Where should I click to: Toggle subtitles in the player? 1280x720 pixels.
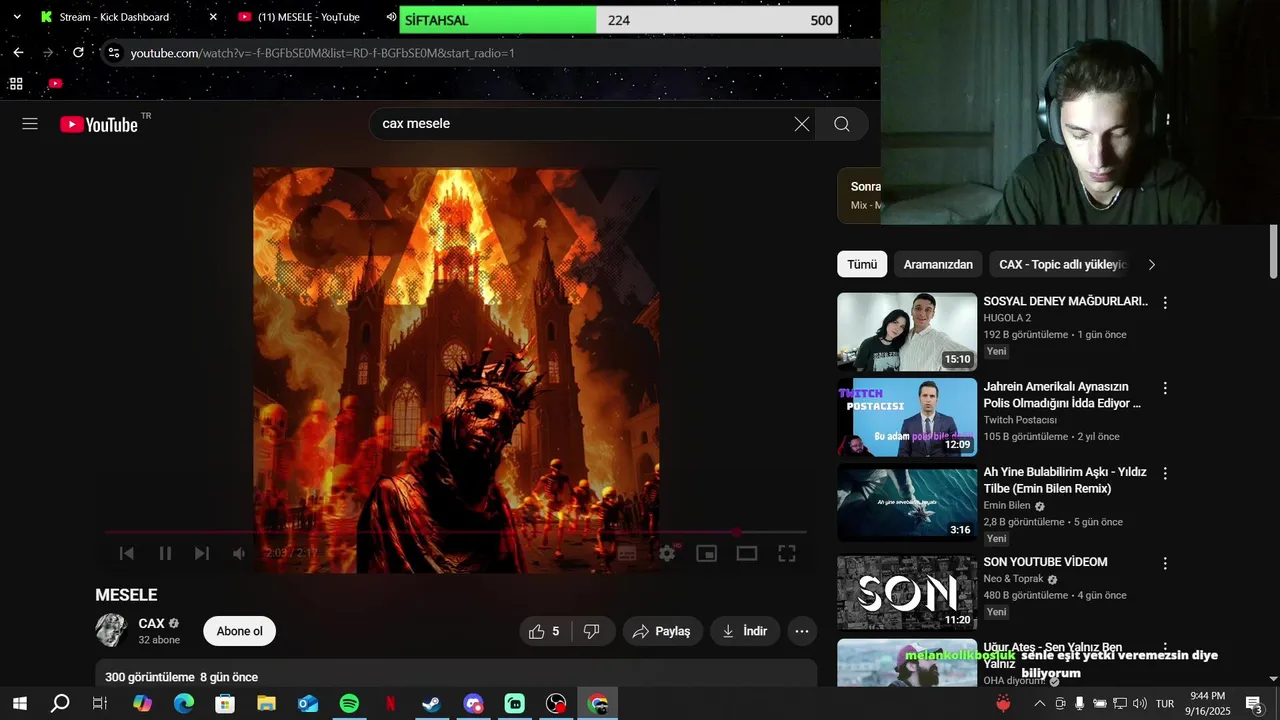coord(627,553)
